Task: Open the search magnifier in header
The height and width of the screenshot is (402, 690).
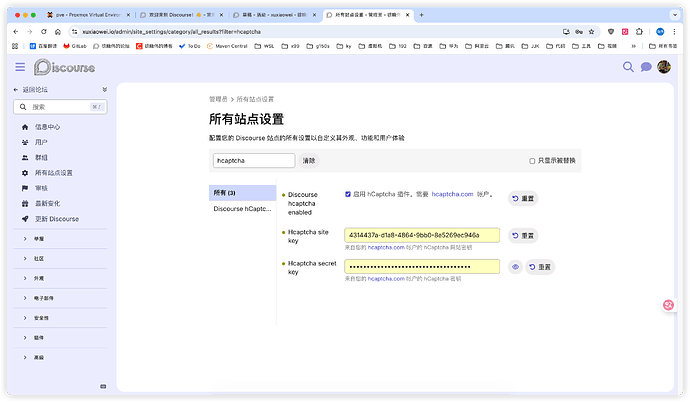Action: (628, 67)
